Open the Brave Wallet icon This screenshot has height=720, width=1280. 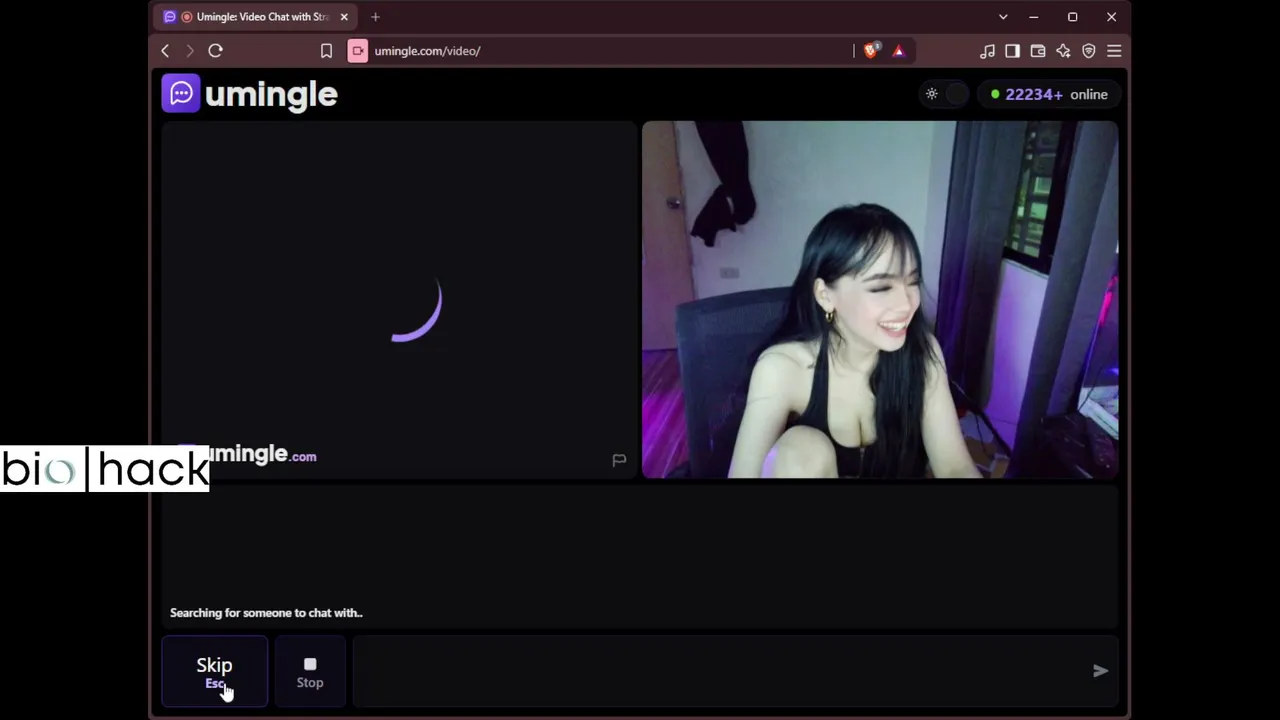(1038, 51)
